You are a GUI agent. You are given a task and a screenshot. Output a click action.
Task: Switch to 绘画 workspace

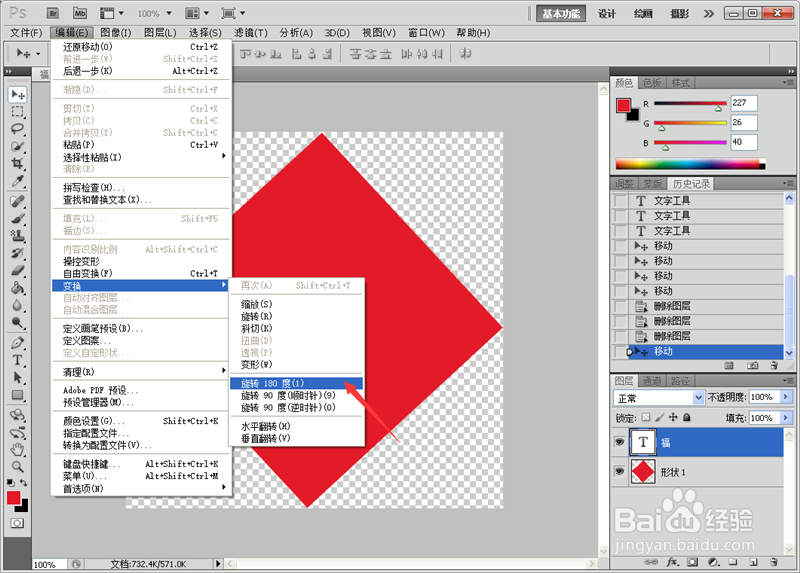[643, 14]
